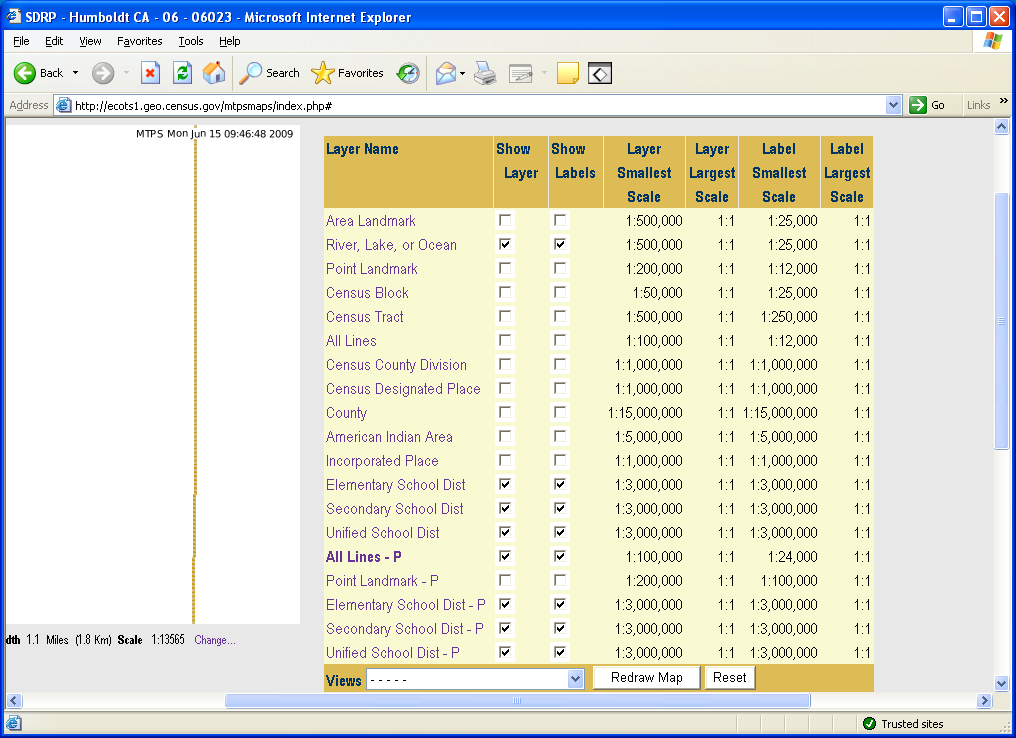
Task: Toggle Show Layer for Point Landmark - P
Action: 506,581
